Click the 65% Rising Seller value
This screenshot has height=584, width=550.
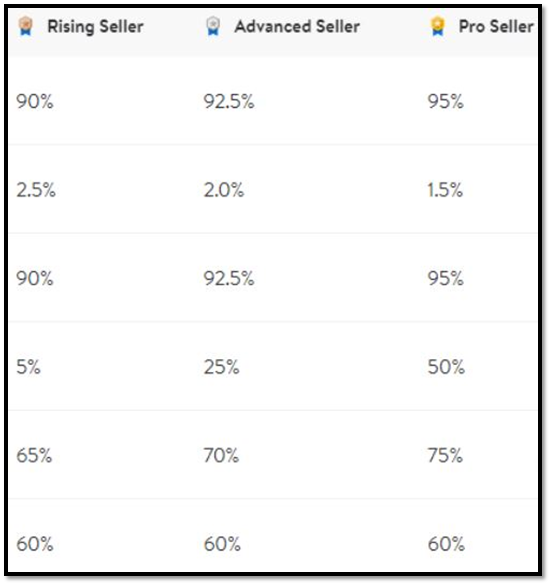[x=34, y=456]
